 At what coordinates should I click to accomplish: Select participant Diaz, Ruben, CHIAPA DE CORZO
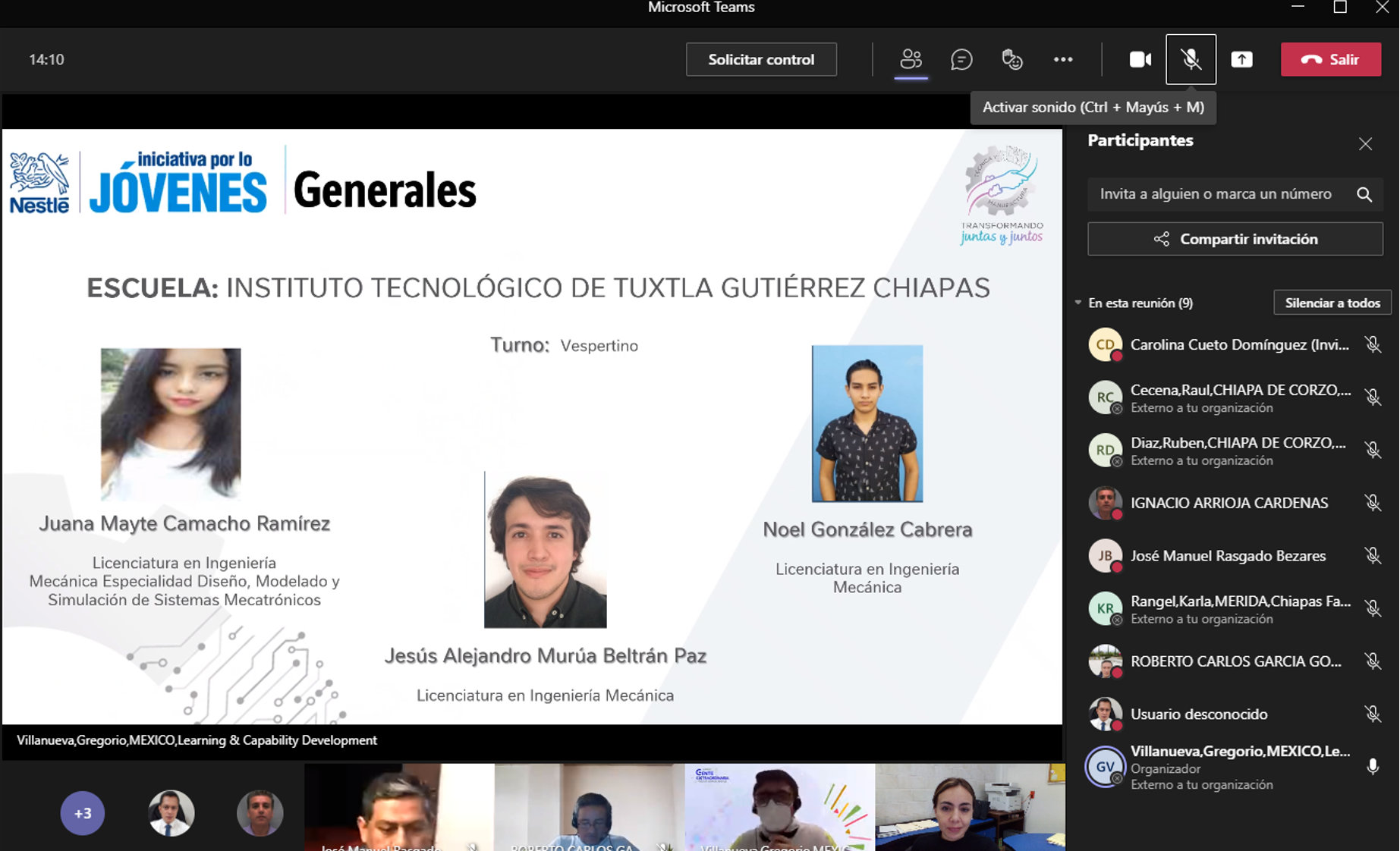(1235, 451)
